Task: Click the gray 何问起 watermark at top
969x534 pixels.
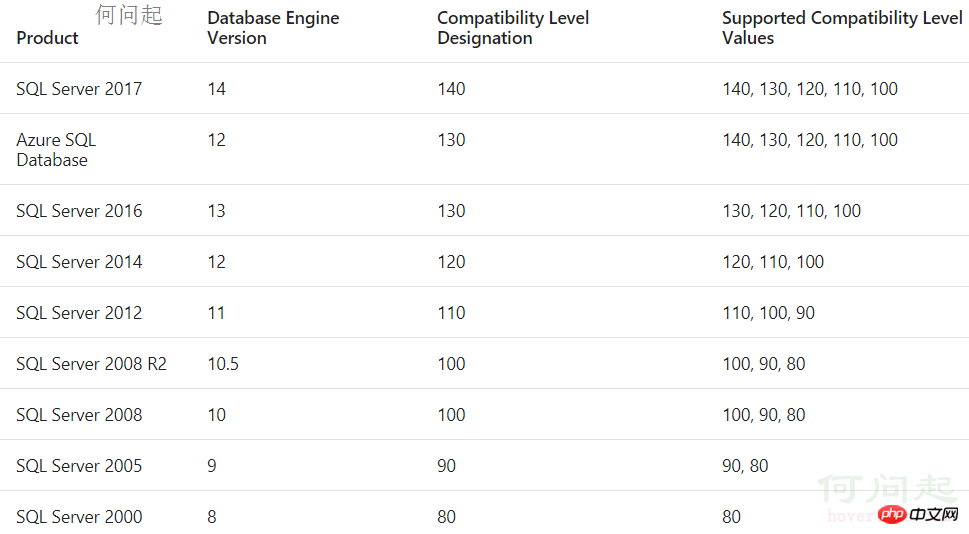Action: point(129,15)
